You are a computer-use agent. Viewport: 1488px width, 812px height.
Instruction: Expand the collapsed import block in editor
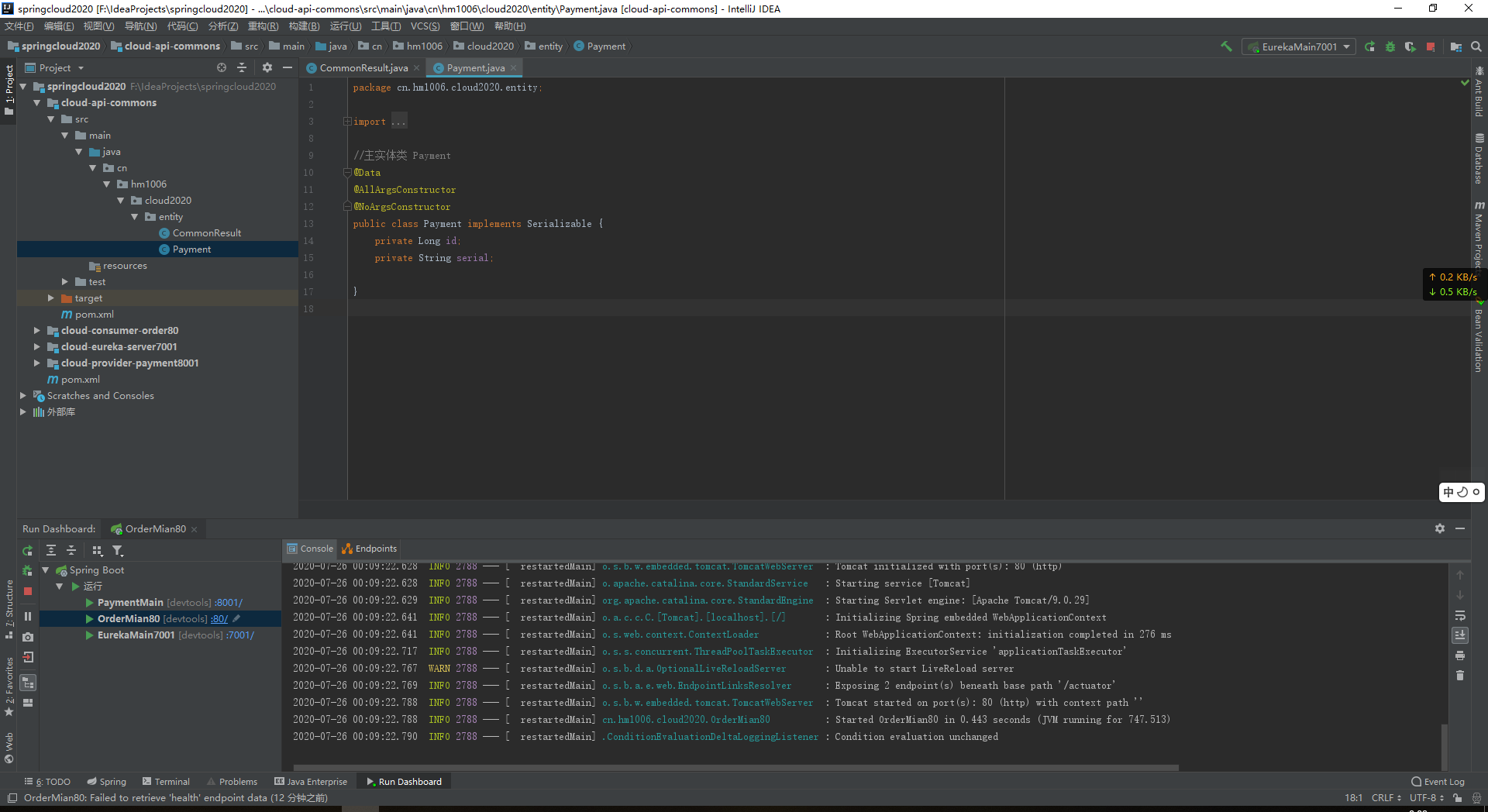[x=347, y=122]
